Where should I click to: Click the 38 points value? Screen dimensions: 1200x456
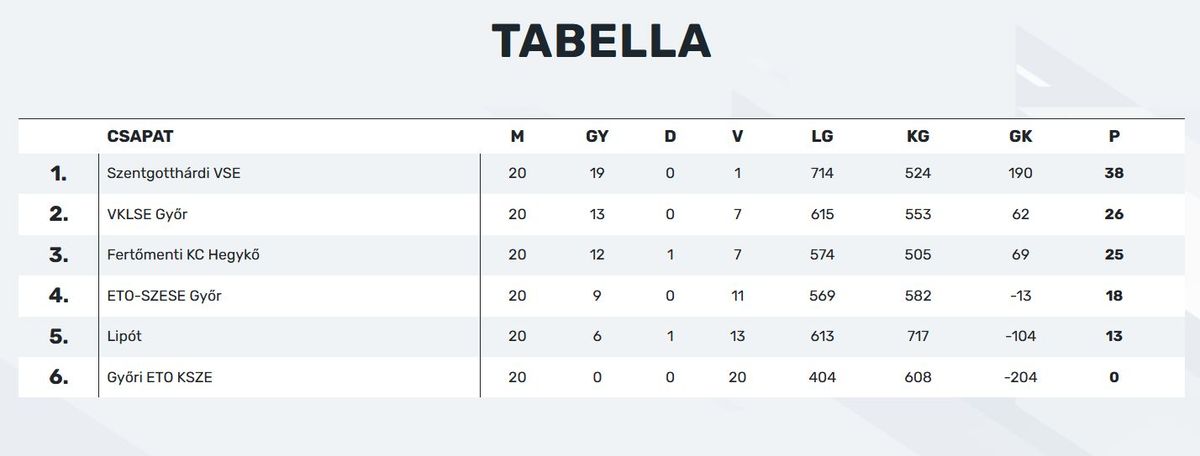(x=1114, y=173)
